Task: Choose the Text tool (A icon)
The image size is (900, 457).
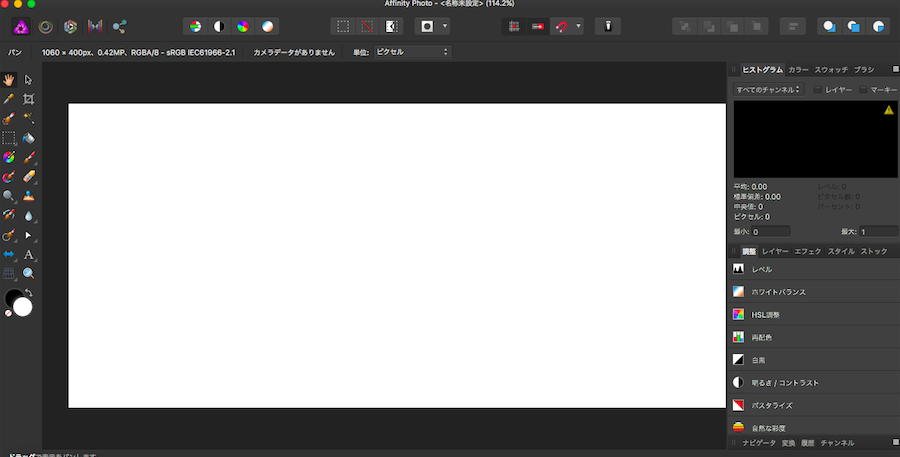Action: [29, 254]
